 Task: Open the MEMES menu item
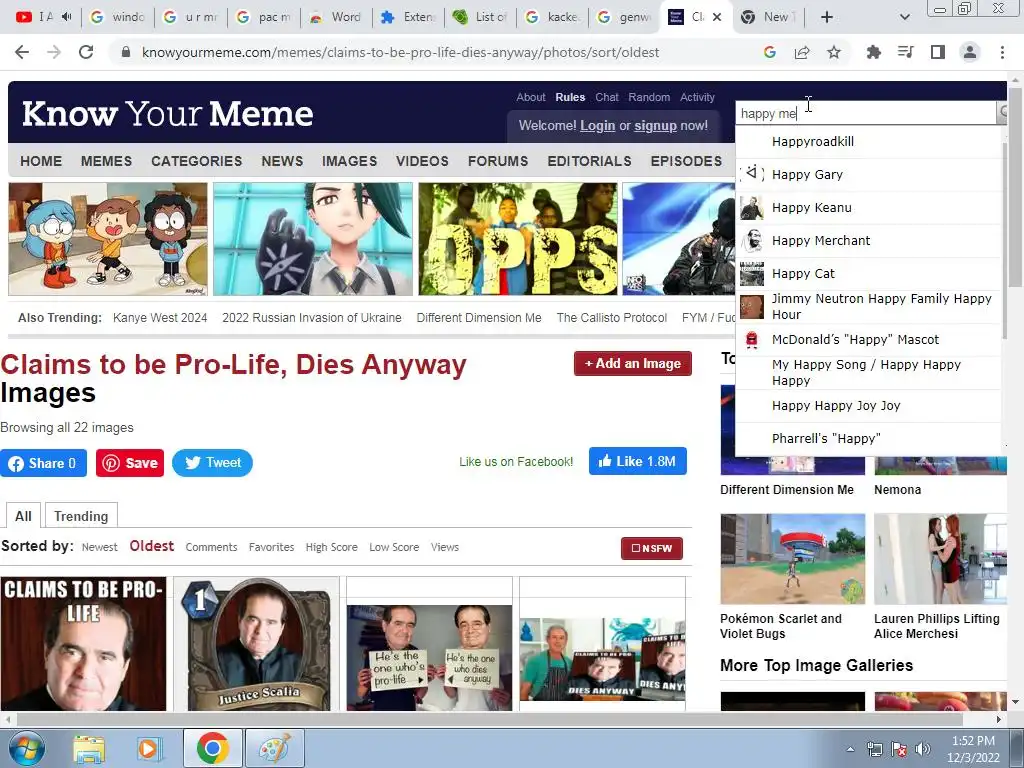point(106,161)
